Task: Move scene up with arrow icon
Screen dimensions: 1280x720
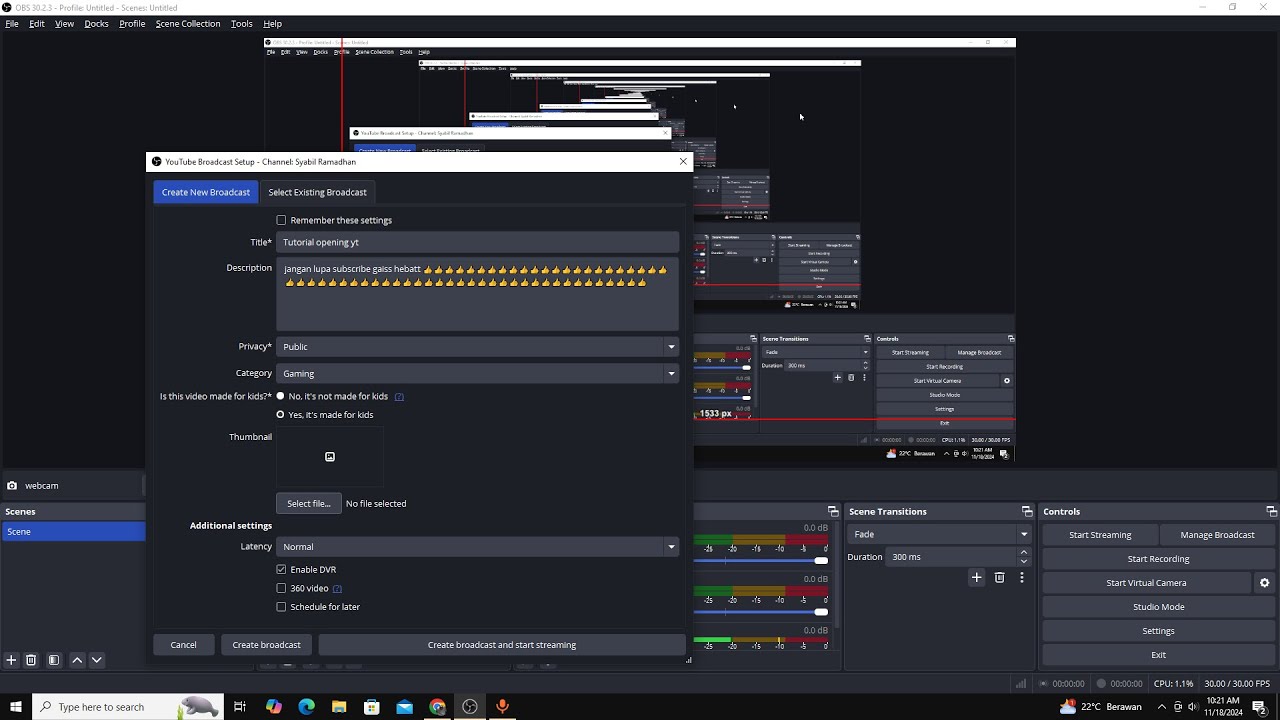Action: pos(77,660)
